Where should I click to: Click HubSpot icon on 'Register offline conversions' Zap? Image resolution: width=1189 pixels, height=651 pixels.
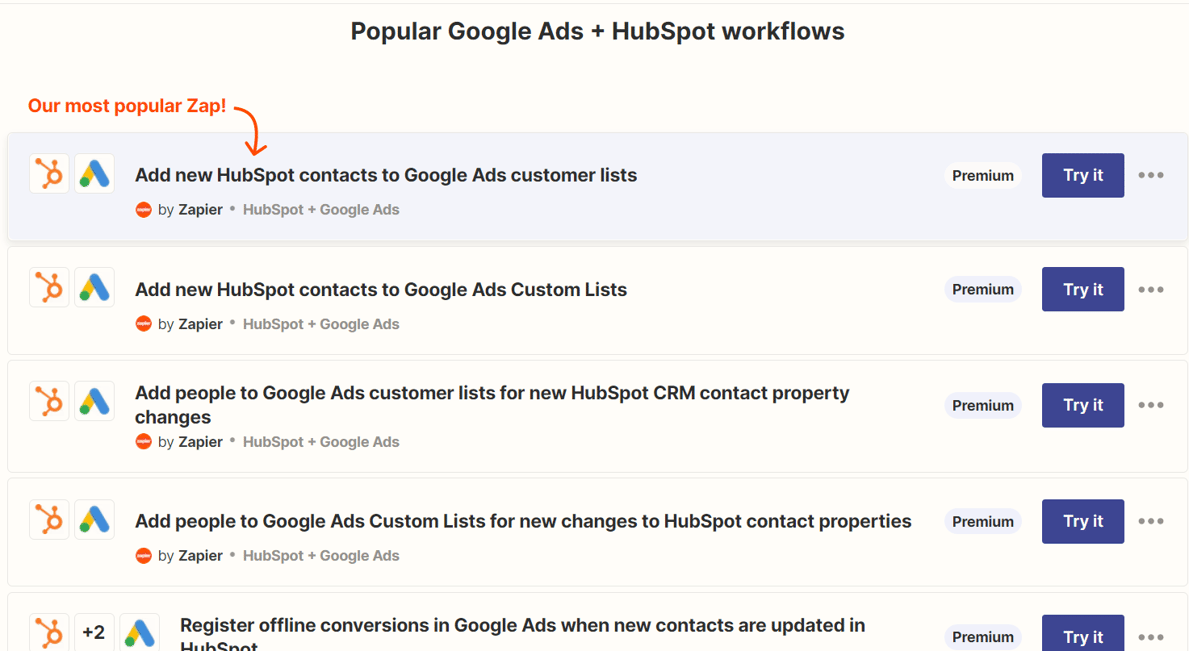(49, 632)
